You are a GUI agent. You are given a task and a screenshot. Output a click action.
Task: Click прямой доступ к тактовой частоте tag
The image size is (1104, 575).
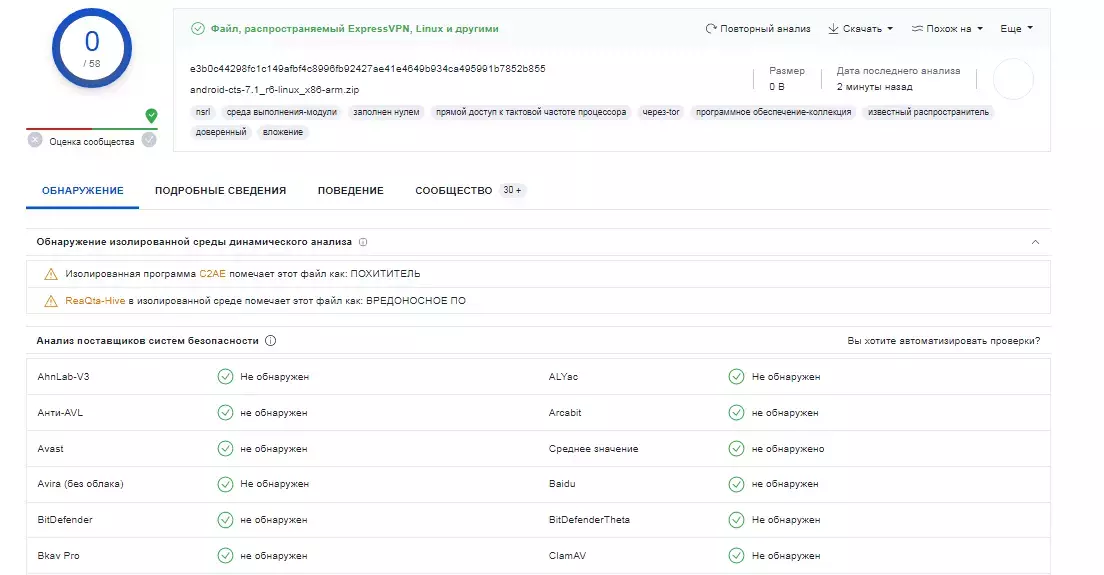pyautogui.click(x=531, y=112)
